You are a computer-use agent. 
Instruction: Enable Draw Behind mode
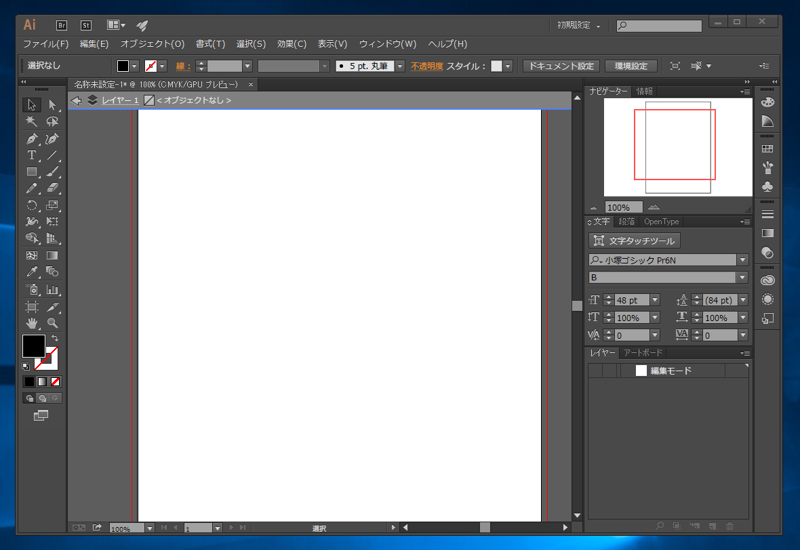(x=42, y=398)
